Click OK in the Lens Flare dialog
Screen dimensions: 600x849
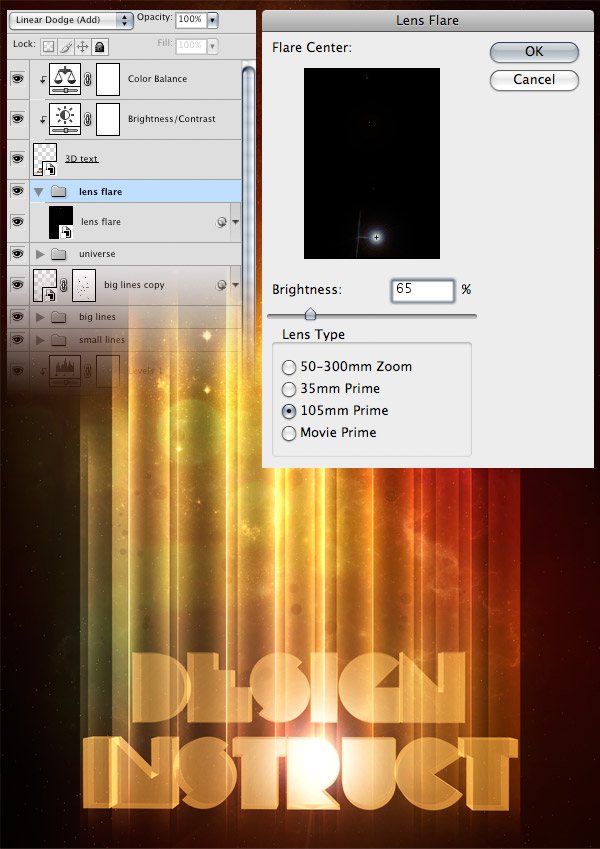pos(534,52)
